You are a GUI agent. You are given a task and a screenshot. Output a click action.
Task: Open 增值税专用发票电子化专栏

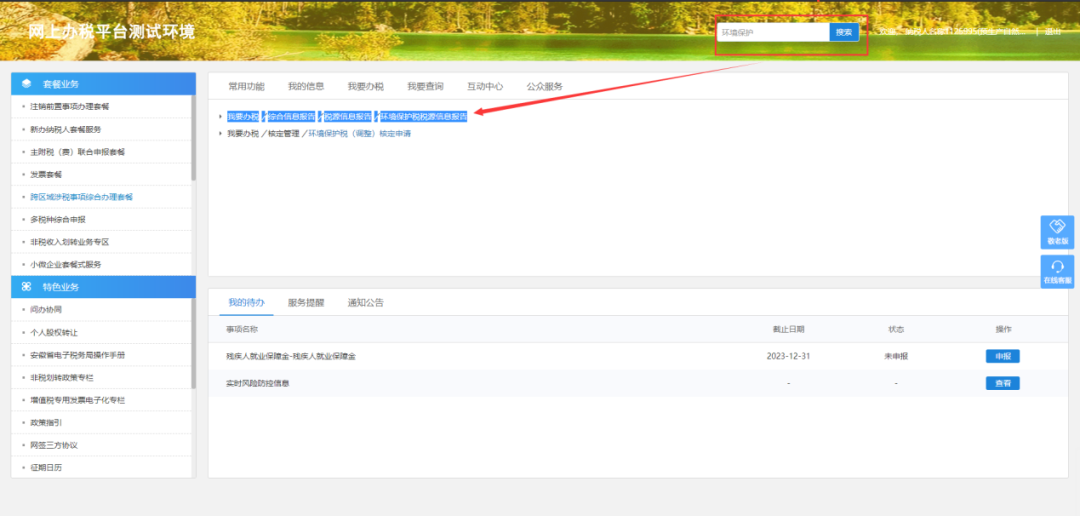pos(77,400)
